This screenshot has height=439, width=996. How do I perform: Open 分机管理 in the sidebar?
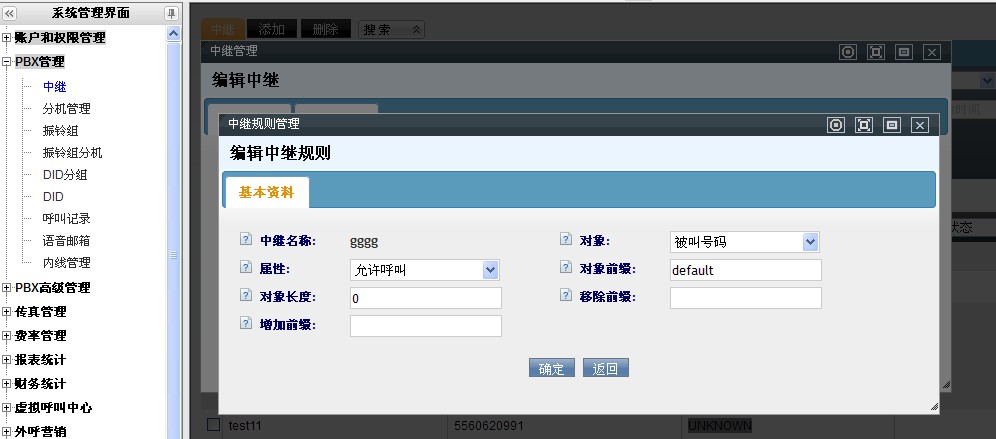point(66,109)
